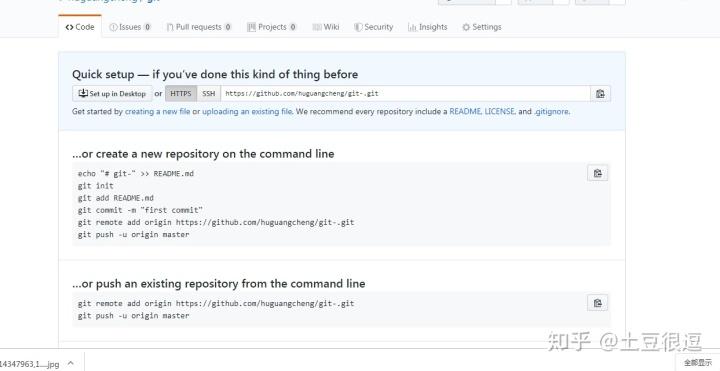Click the git commit first commit line
Image resolution: width=720 pixels, height=371 pixels.
click(140, 210)
